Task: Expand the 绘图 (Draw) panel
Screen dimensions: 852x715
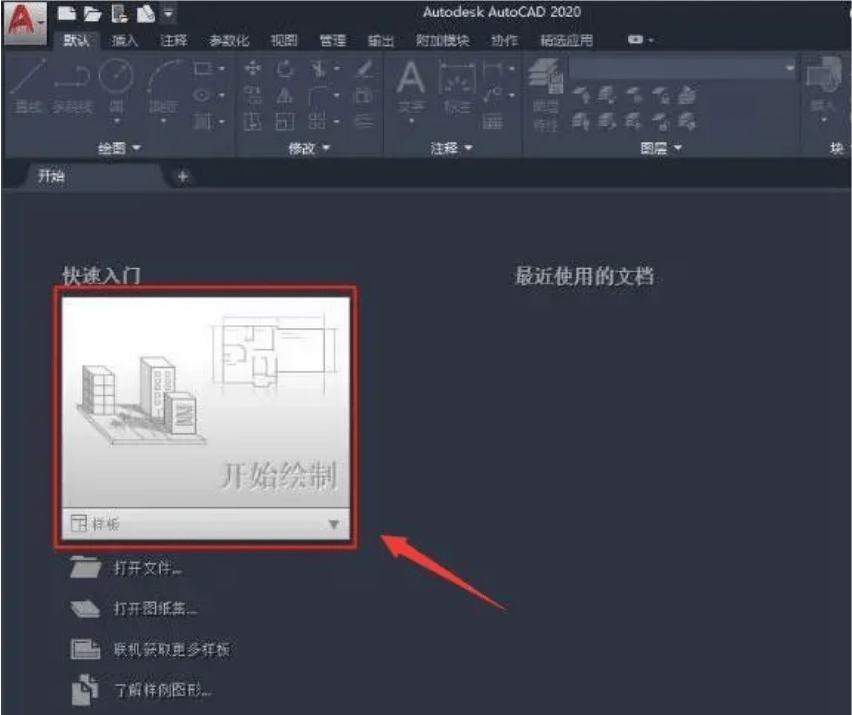Action: coord(120,147)
